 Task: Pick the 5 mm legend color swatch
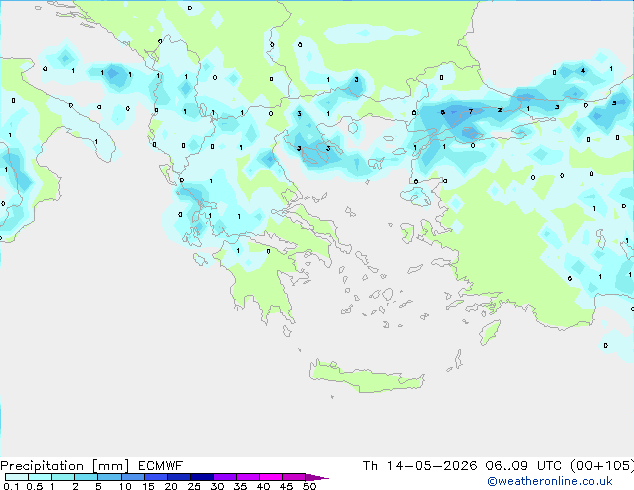tap(109, 477)
